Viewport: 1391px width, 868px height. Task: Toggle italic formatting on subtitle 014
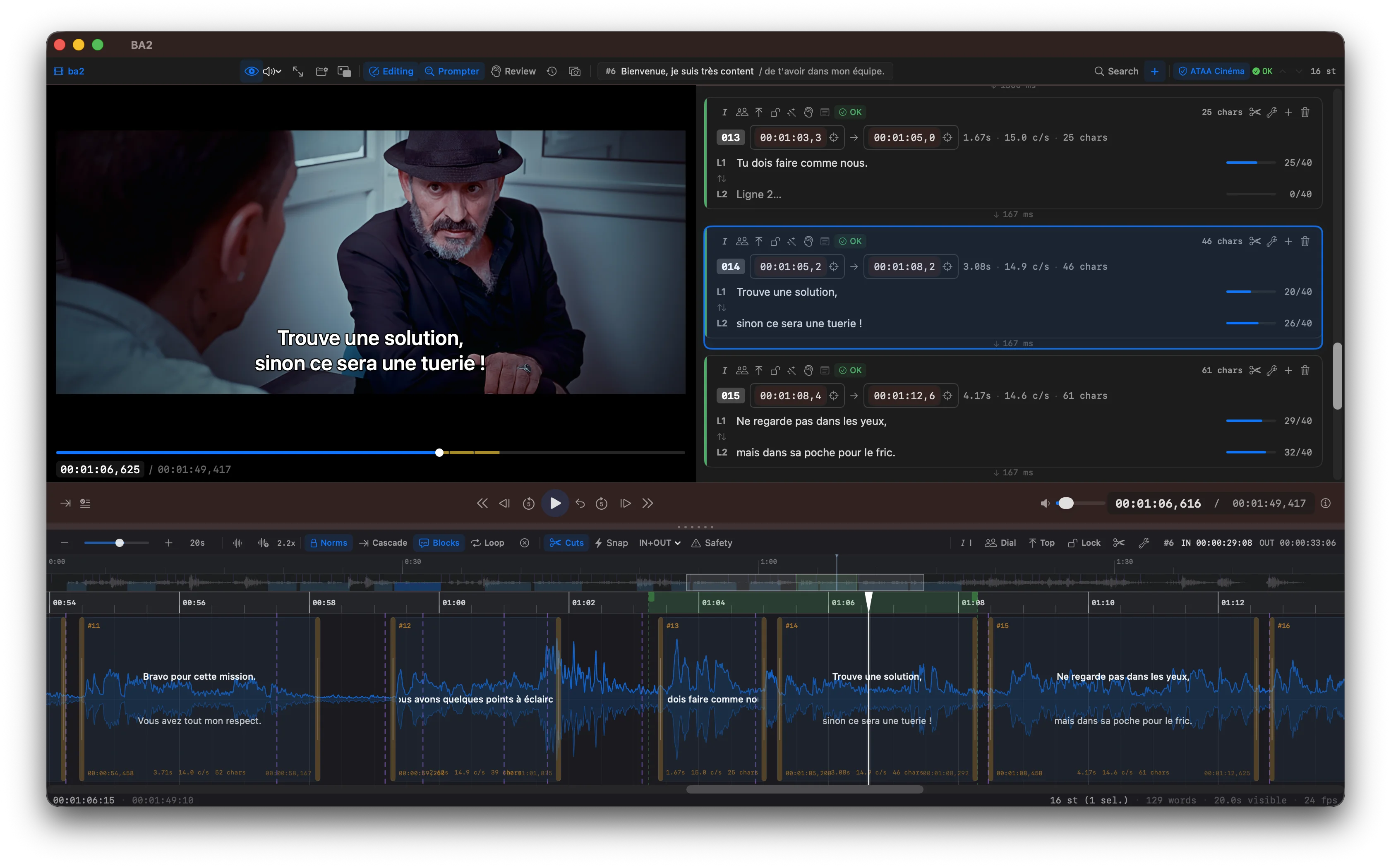pyautogui.click(x=725, y=241)
